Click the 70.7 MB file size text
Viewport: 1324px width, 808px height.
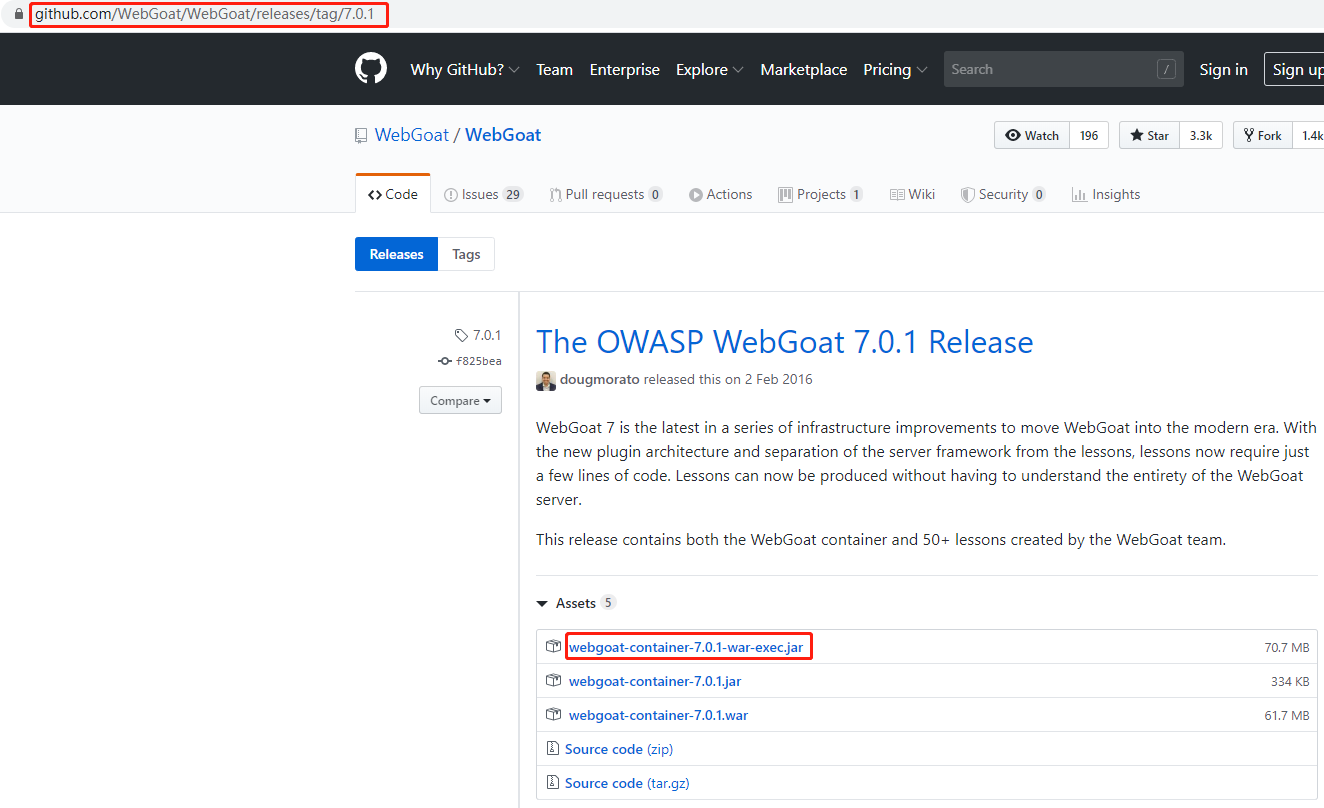coord(1286,648)
